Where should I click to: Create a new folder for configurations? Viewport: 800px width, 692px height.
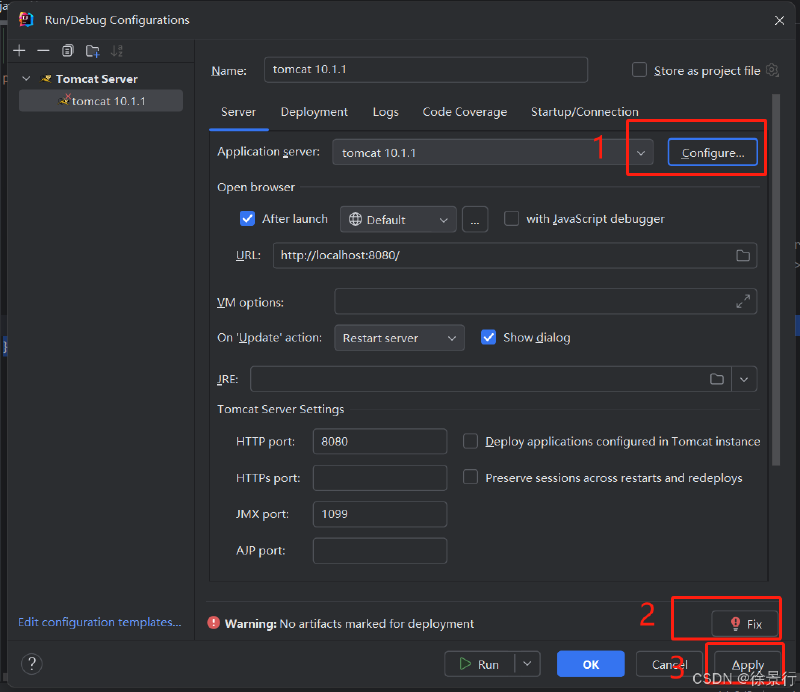[x=92, y=51]
